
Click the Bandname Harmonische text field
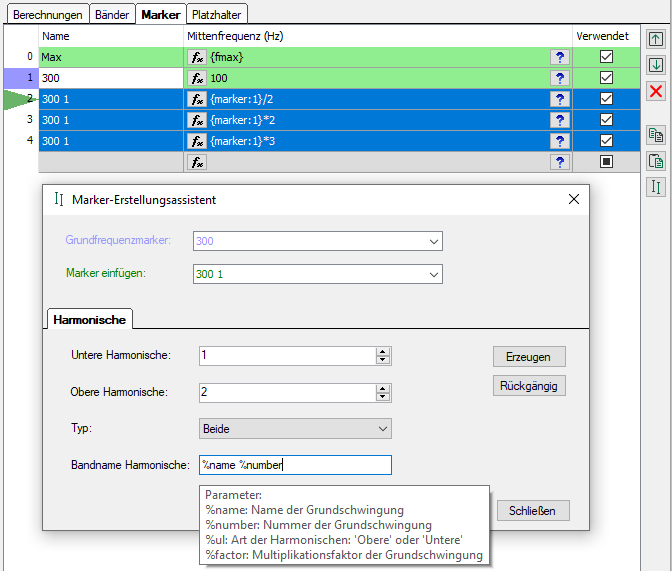click(295, 465)
